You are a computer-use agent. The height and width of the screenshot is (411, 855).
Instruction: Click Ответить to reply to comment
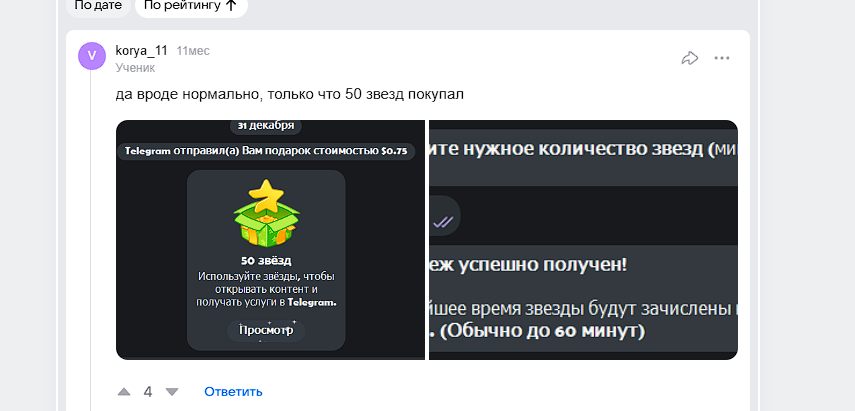233,392
